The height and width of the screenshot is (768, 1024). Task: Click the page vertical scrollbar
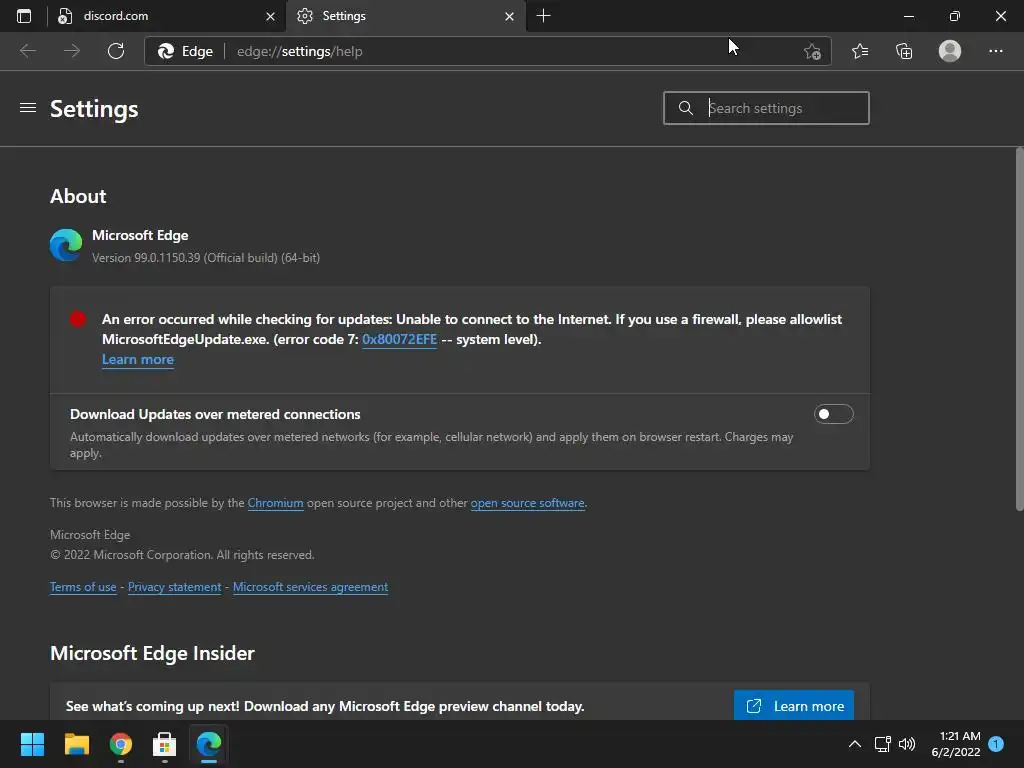coord(1019,329)
